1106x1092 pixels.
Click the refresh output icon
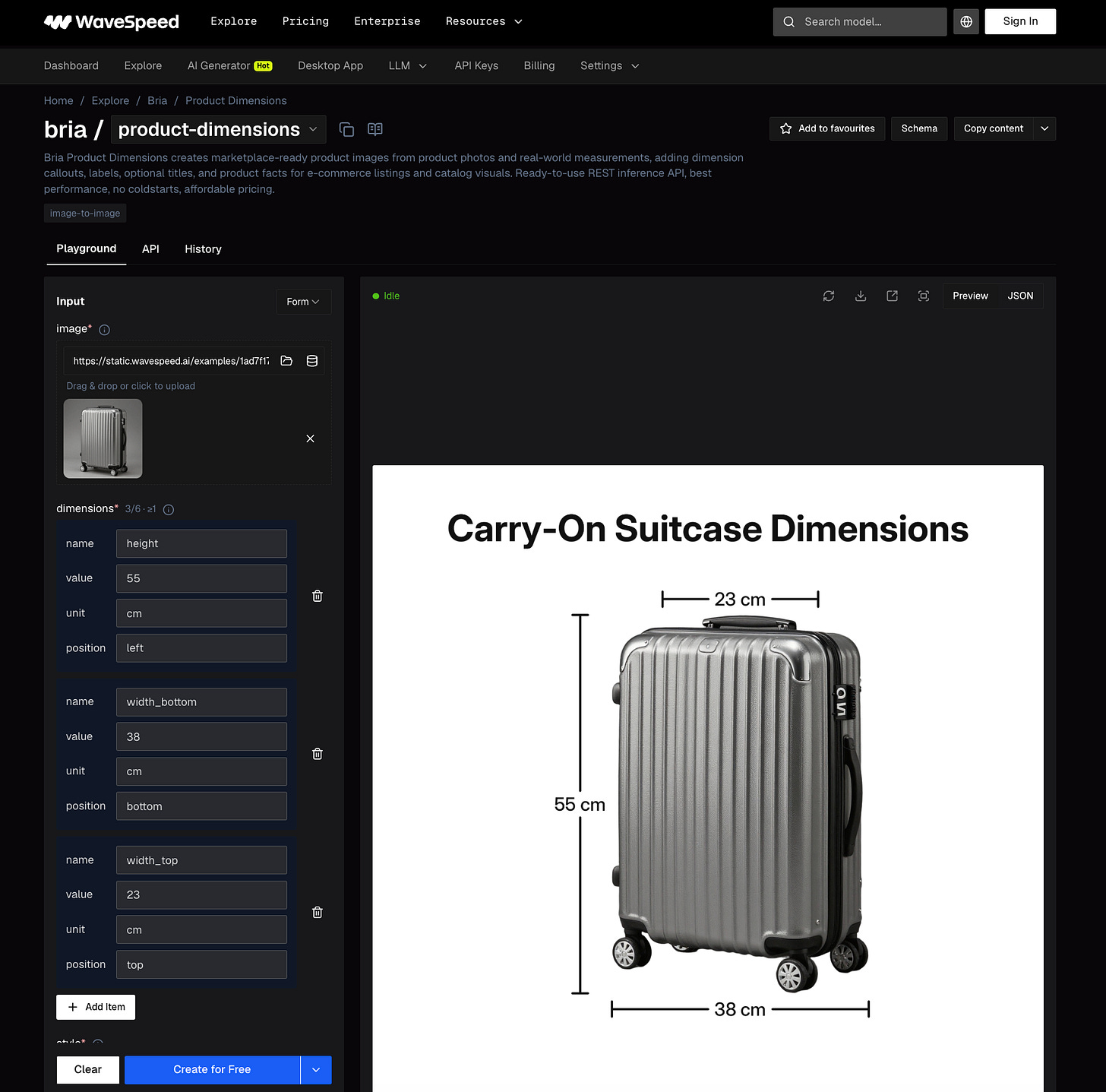pyautogui.click(x=829, y=296)
